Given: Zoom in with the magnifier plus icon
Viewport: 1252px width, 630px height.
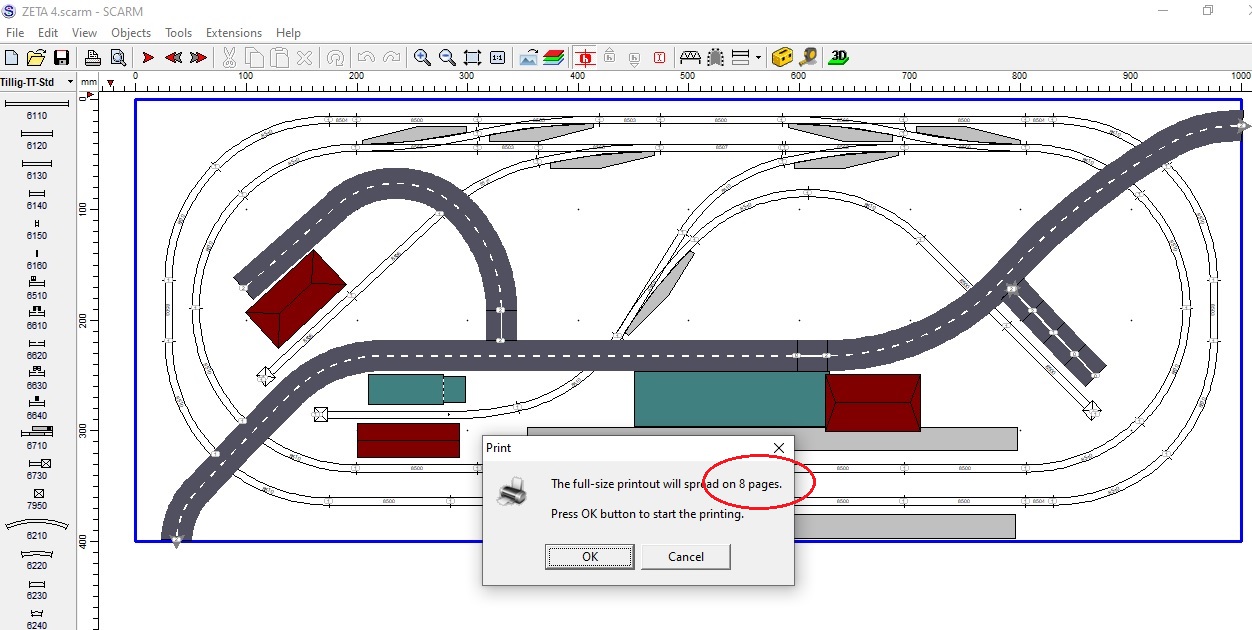Looking at the screenshot, I should click(x=422, y=58).
